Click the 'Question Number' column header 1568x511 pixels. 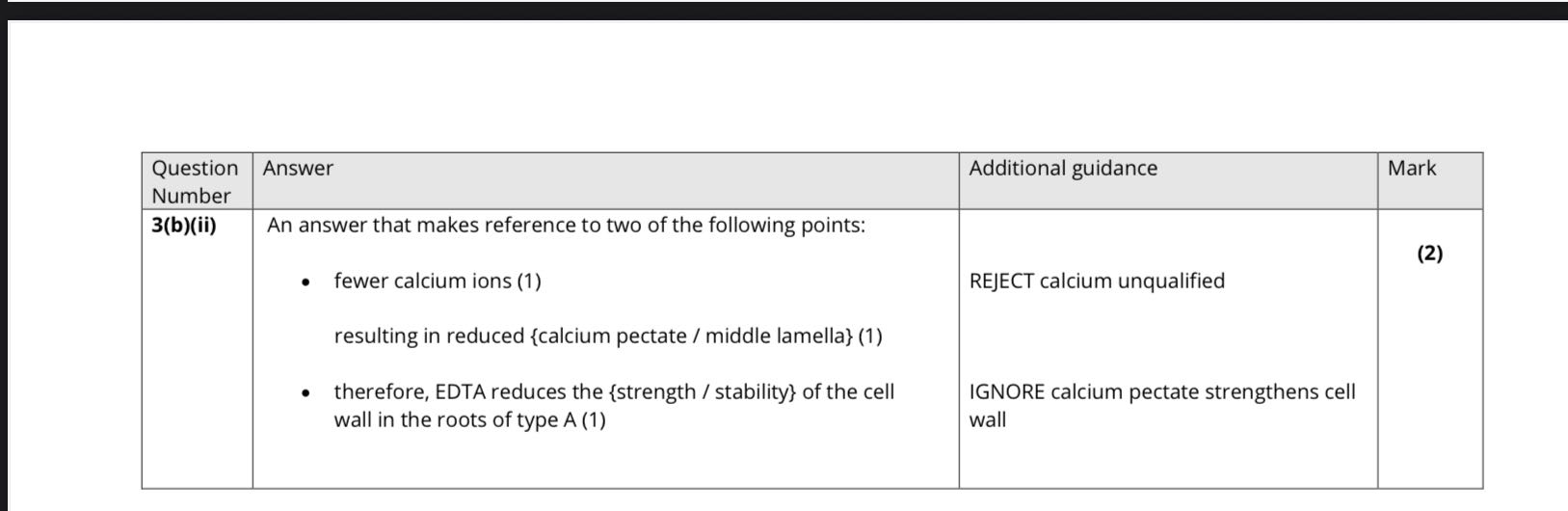coord(196,181)
